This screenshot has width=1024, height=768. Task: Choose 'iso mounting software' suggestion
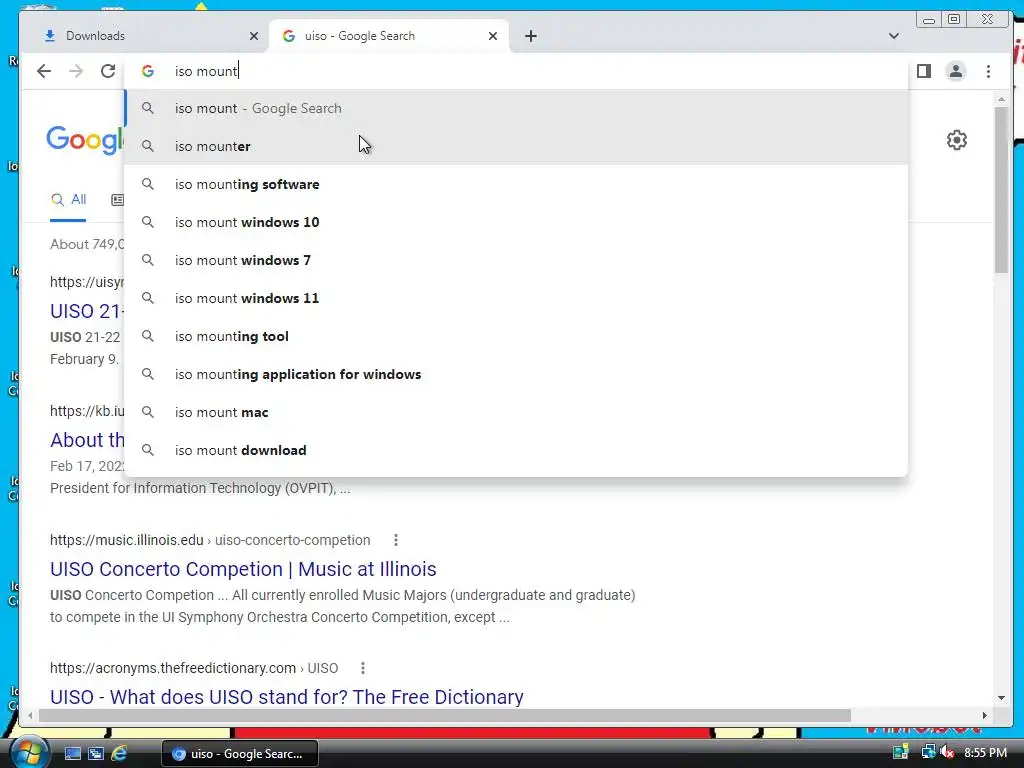(x=516, y=184)
